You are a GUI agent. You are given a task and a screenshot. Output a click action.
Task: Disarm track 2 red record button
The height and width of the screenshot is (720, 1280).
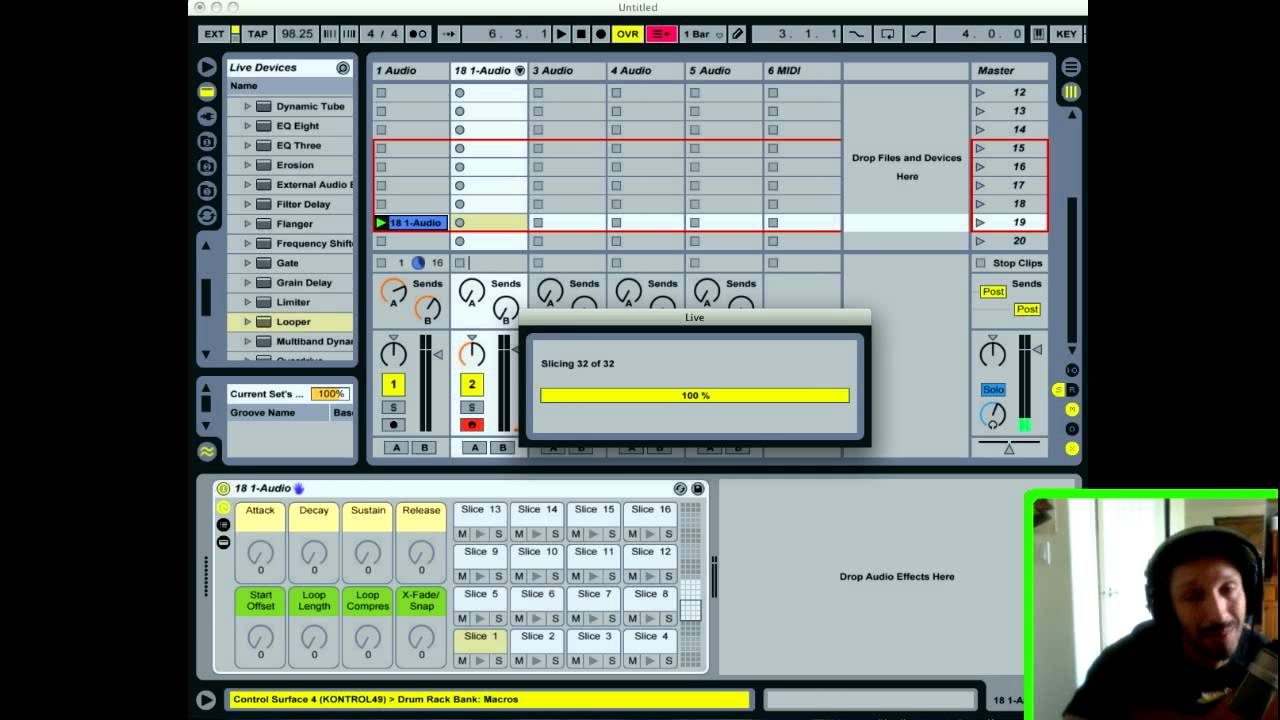pos(472,425)
